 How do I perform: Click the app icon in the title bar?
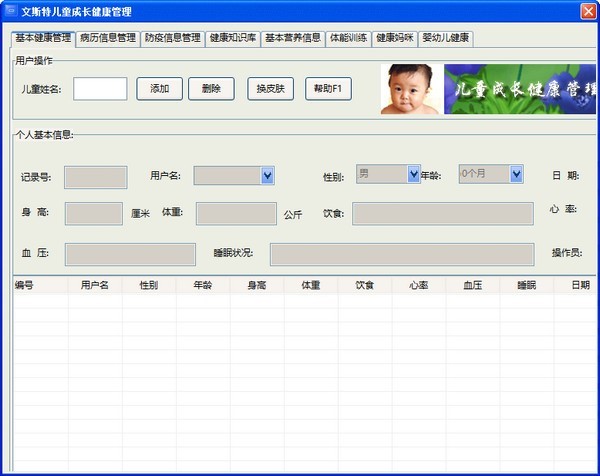click(12, 11)
